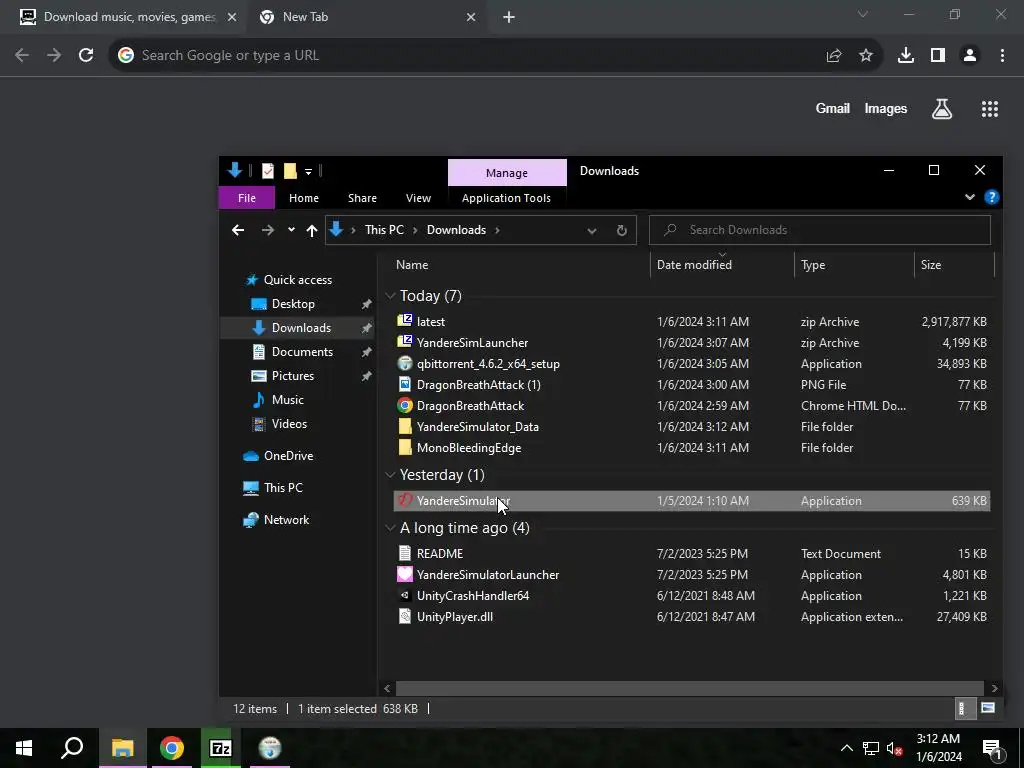The height and width of the screenshot is (768, 1024).
Task: Open the View ribbon tab
Action: [418, 198]
